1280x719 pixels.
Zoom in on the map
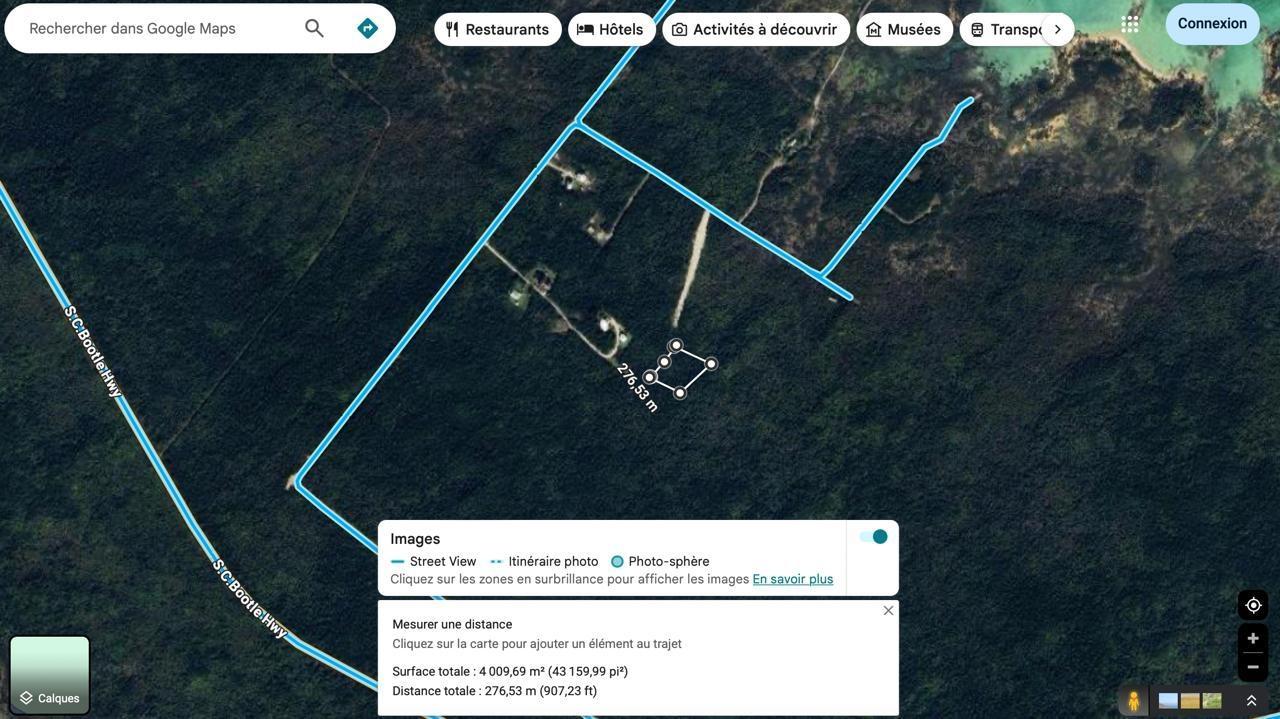click(x=1253, y=638)
